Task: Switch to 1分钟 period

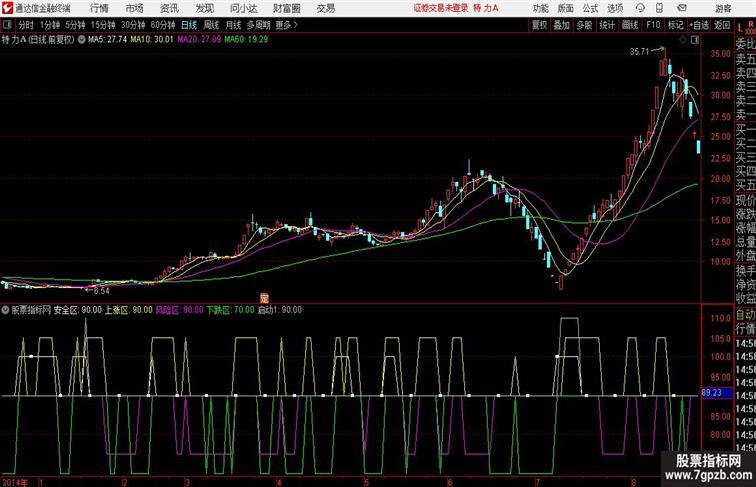Action: (50, 25)
